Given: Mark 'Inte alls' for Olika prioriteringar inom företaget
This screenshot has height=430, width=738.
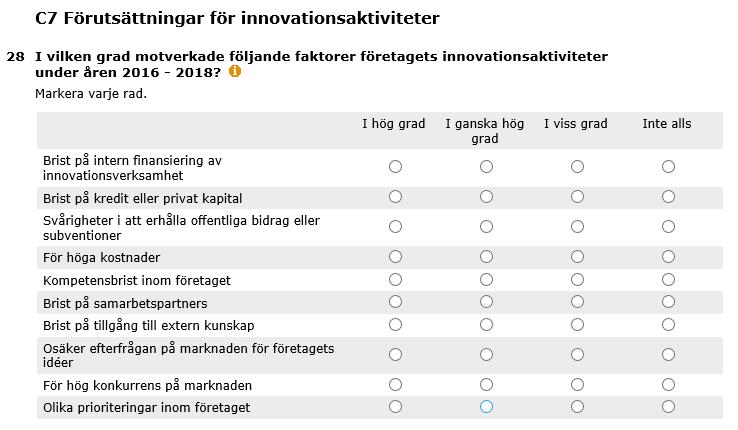Looking at the screenshot, I should coord(668,406).
